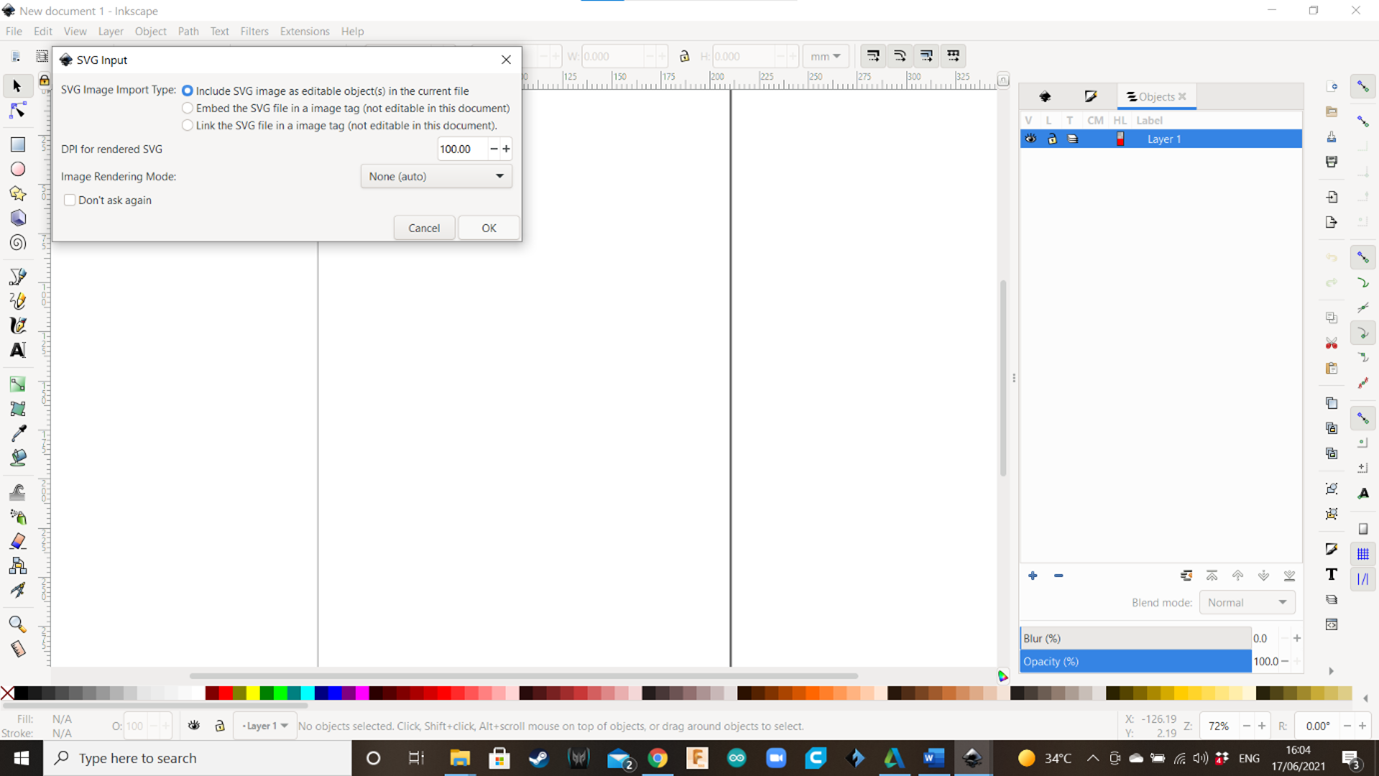Open the File menu

point(14,31)
